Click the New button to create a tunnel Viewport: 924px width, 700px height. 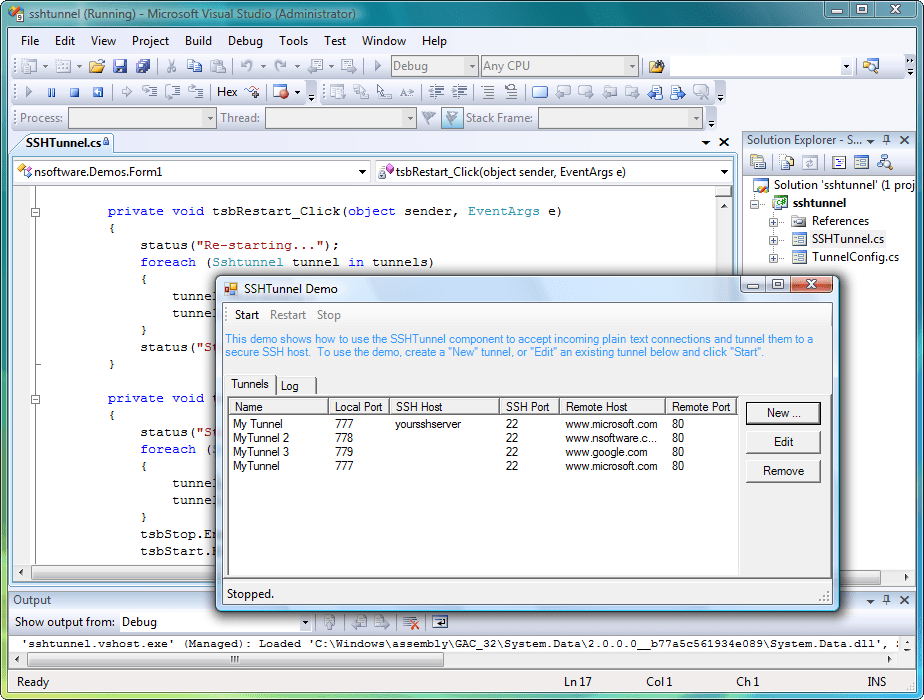pyautogui.click(x=783, y=413)
